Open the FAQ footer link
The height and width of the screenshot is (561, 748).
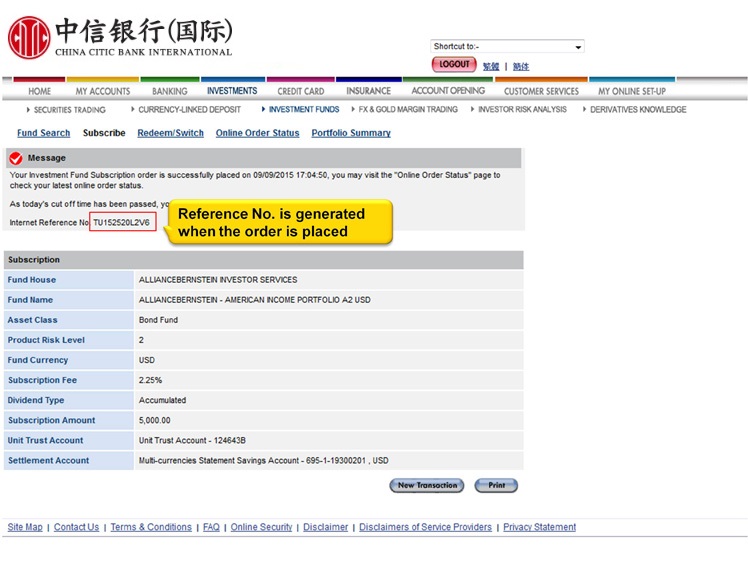[211, 527]
